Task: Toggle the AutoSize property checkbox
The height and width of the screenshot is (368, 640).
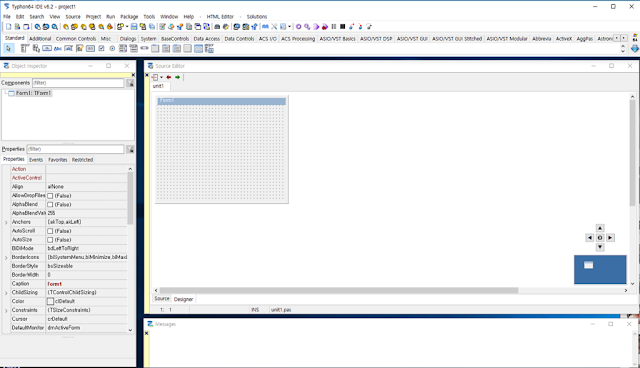Action: pyautogui.click(x=50, y=240)
